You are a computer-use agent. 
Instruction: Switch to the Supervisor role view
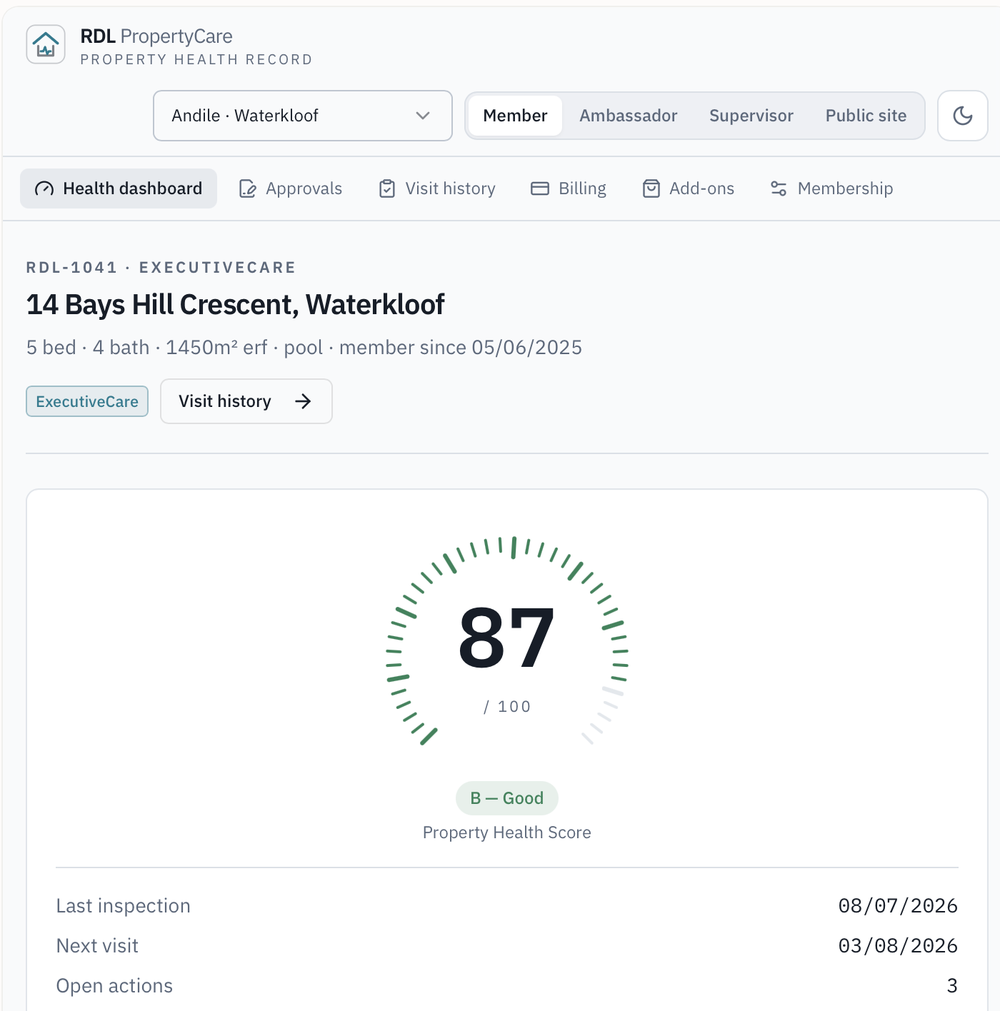[x=751, y=115]
